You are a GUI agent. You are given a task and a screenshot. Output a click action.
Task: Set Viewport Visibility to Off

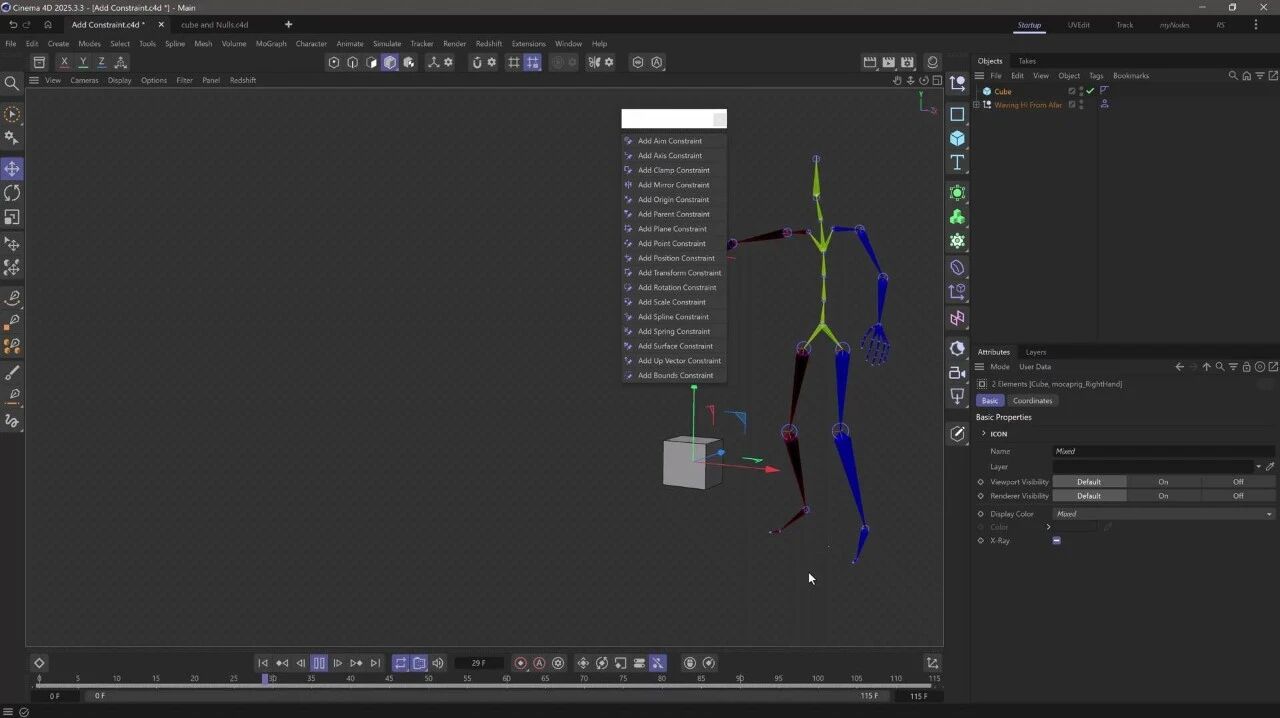(x=1237, y=482)
